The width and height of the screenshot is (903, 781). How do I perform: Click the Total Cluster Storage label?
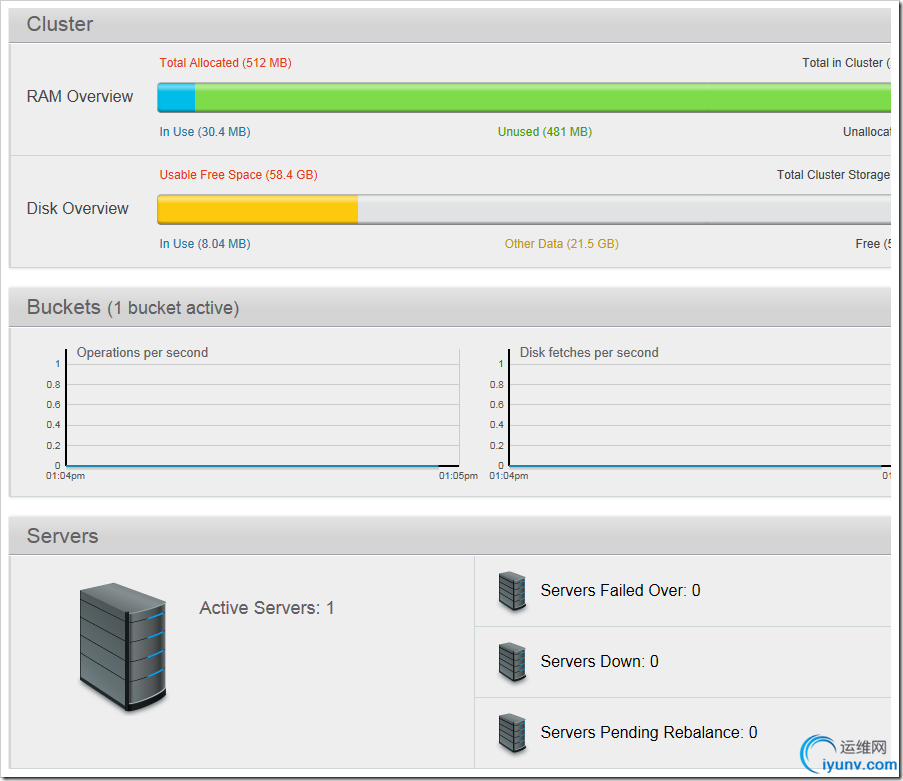833,175
